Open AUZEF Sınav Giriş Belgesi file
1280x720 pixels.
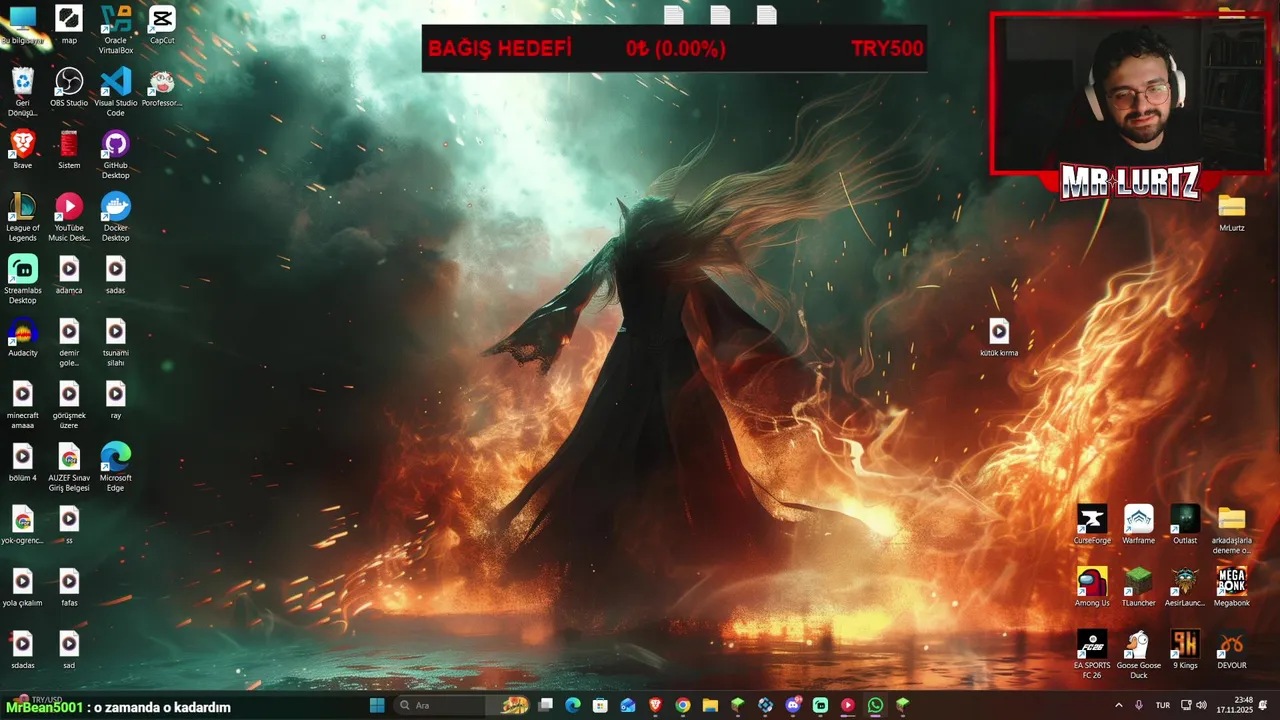point(69,467)
